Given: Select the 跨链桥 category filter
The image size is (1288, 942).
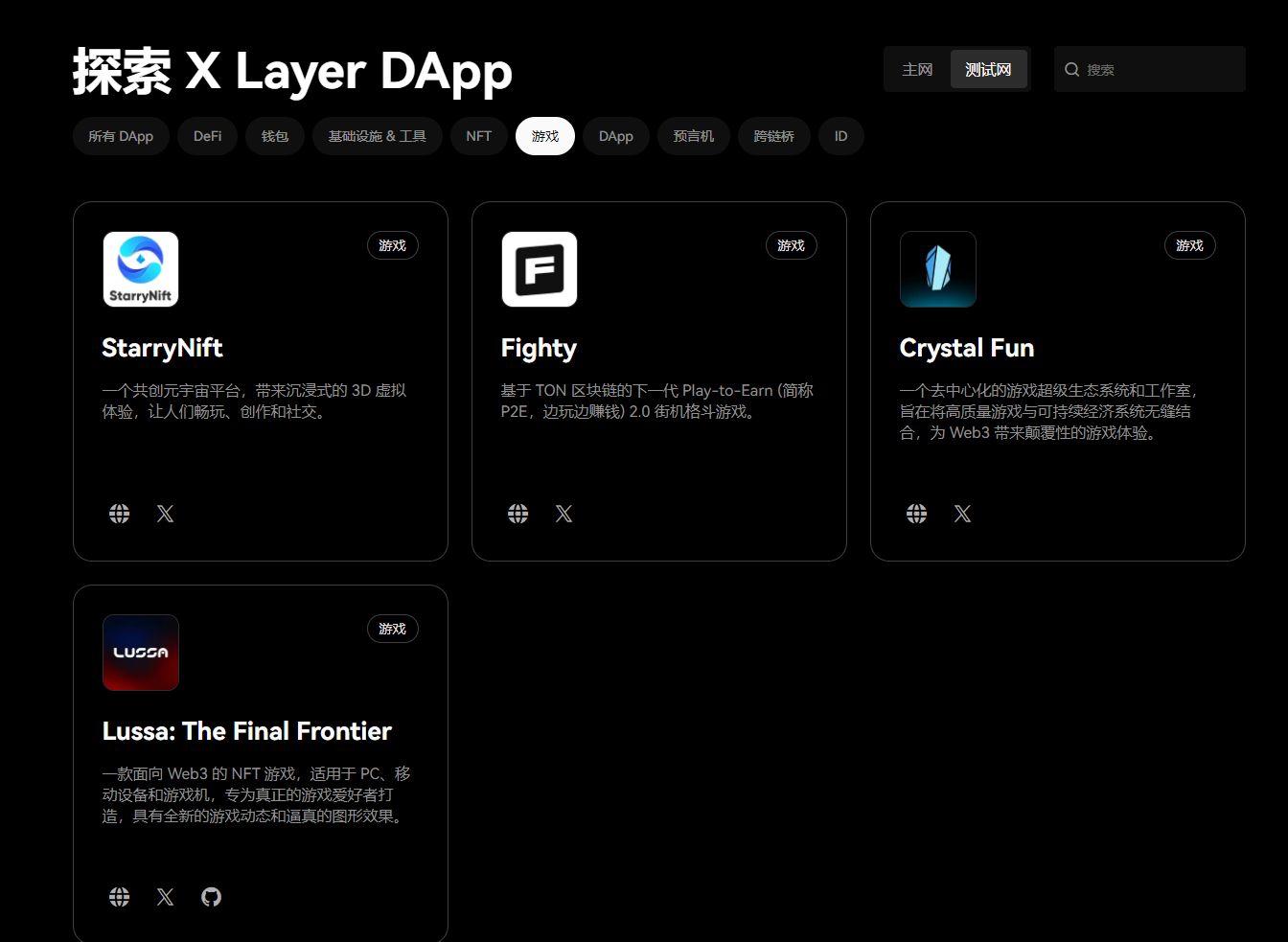Looking at the screenshot, I should 774,136.
